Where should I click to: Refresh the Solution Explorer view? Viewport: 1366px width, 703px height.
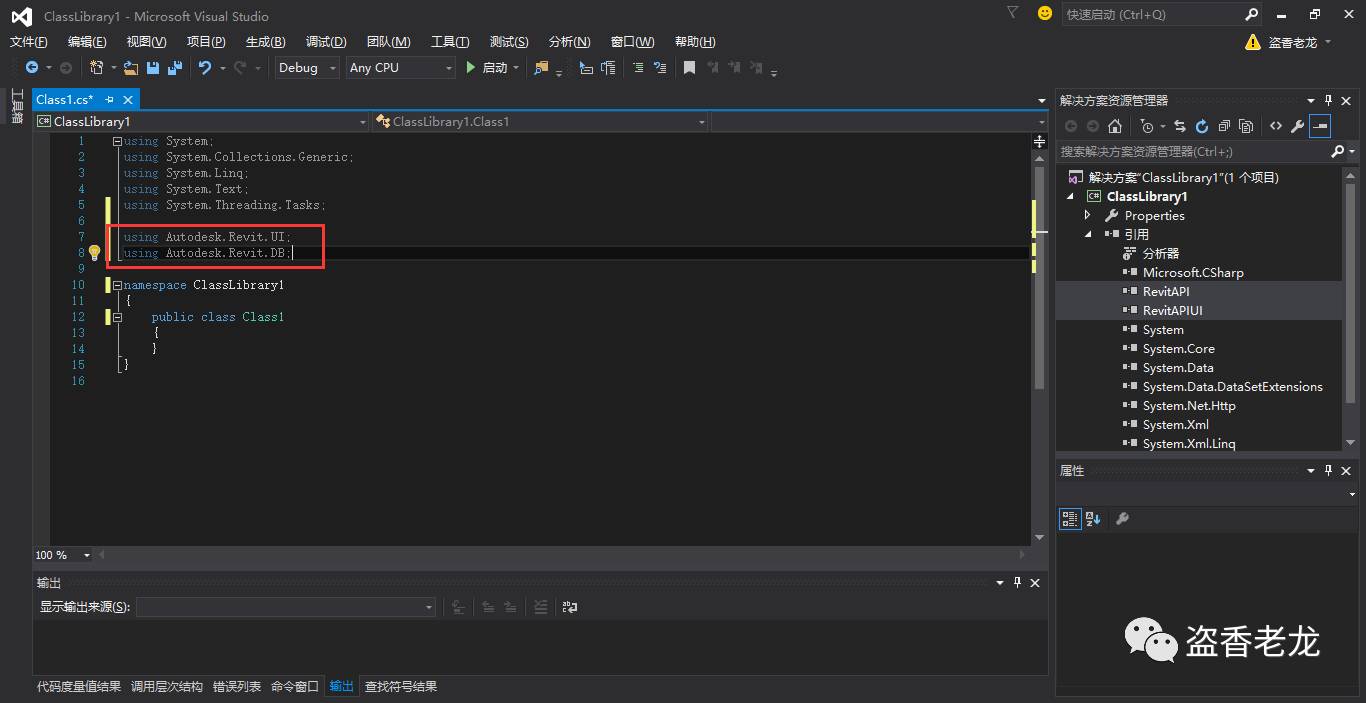point(1202,126)
